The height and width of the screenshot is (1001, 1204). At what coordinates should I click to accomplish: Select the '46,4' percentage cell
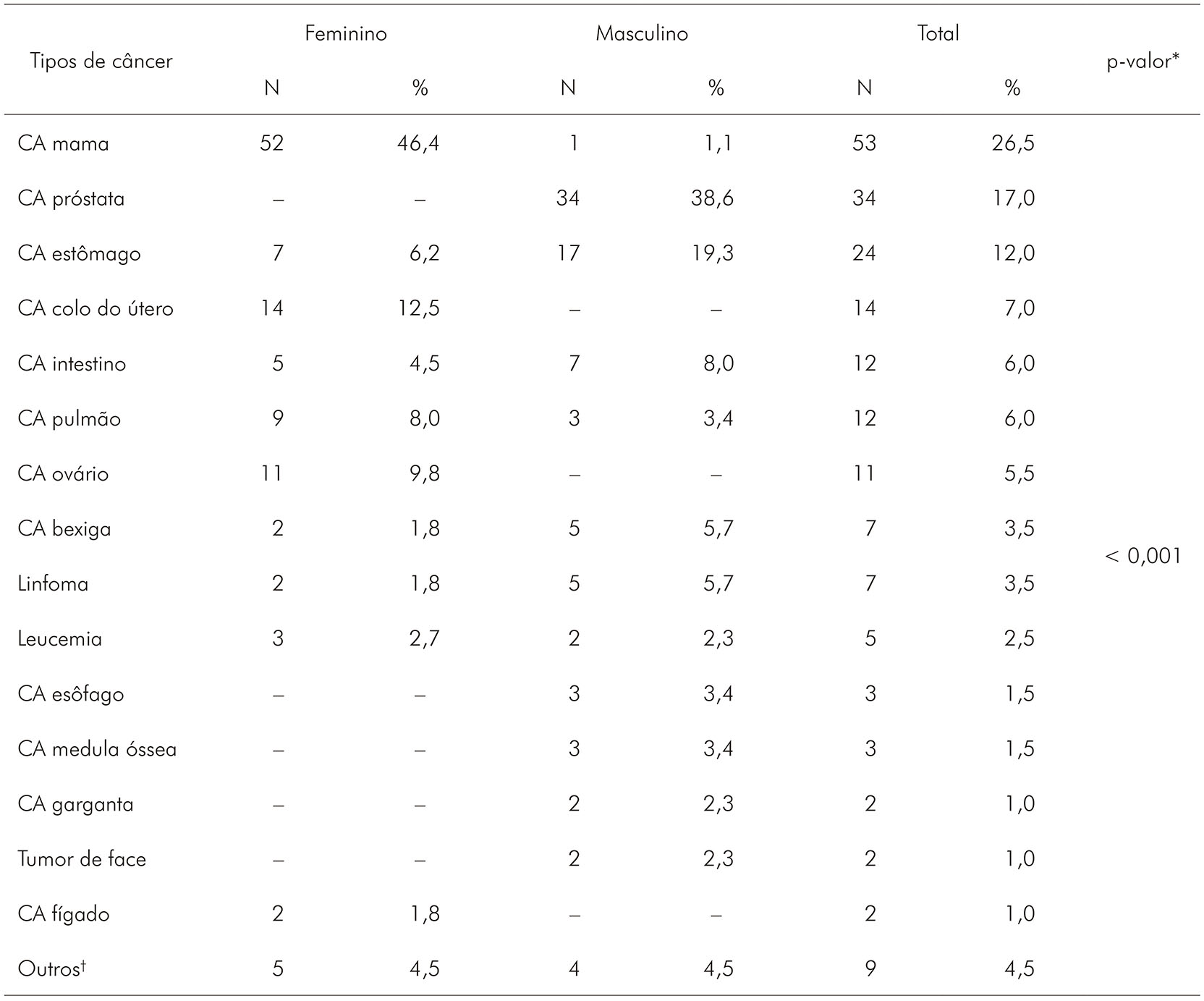[418, 143]
